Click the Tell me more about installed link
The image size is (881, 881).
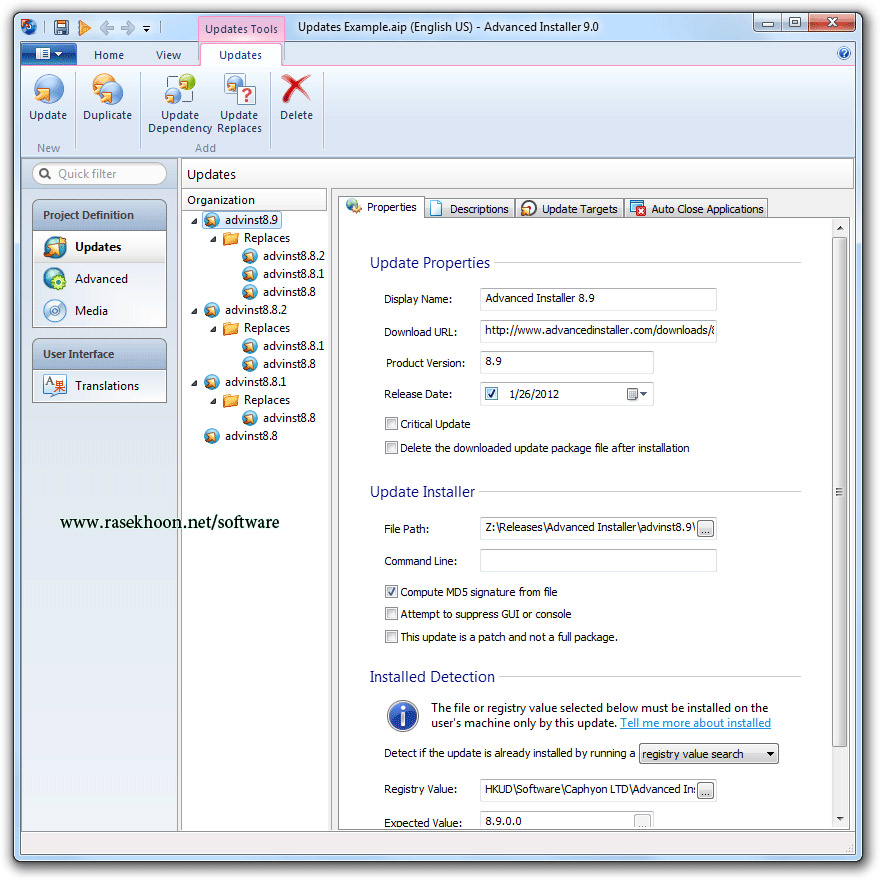pos(695,722)
